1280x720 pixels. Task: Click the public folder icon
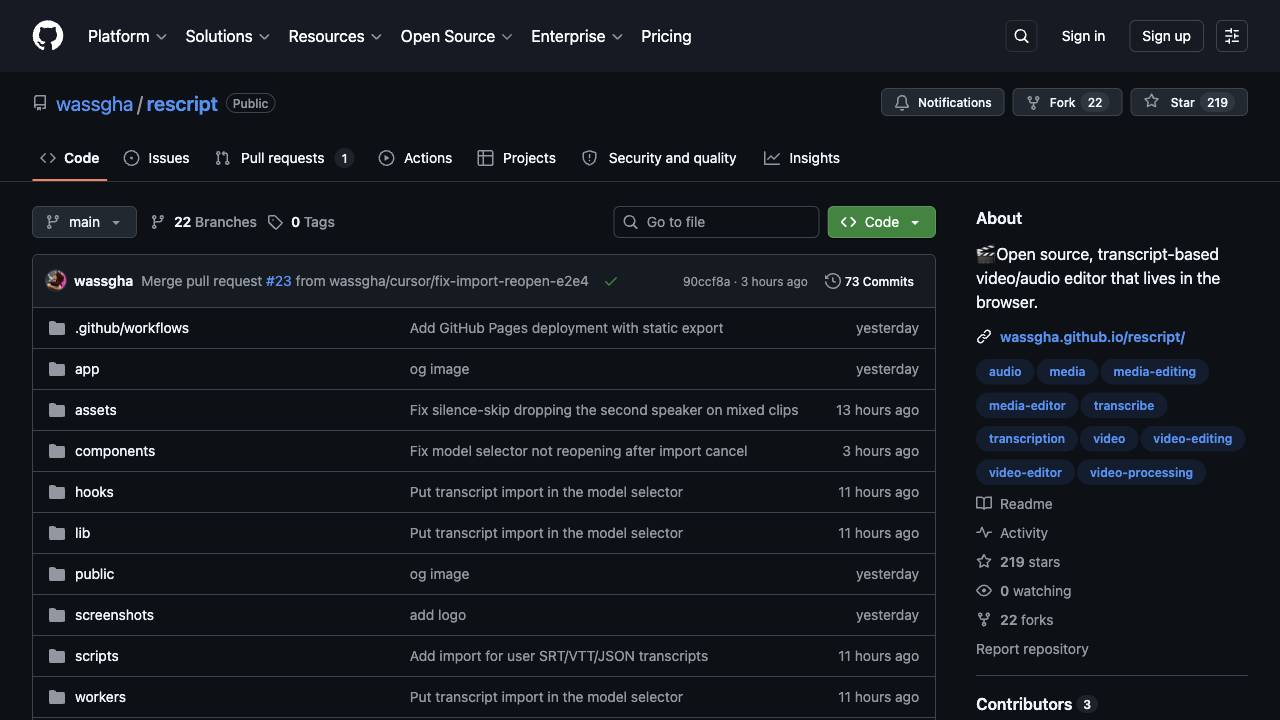click(x=57, y=574)
